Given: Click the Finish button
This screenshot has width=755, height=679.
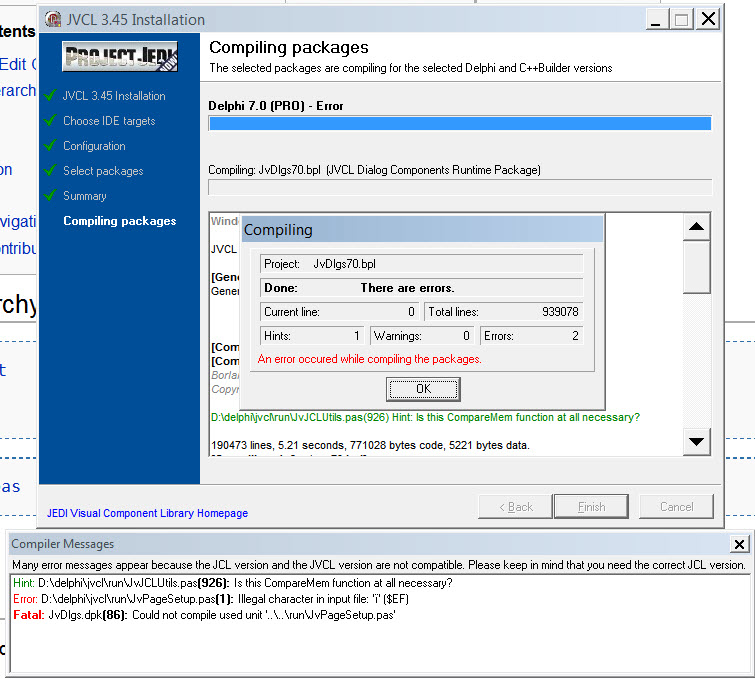Looking at the screenshot, I should 591,507.
